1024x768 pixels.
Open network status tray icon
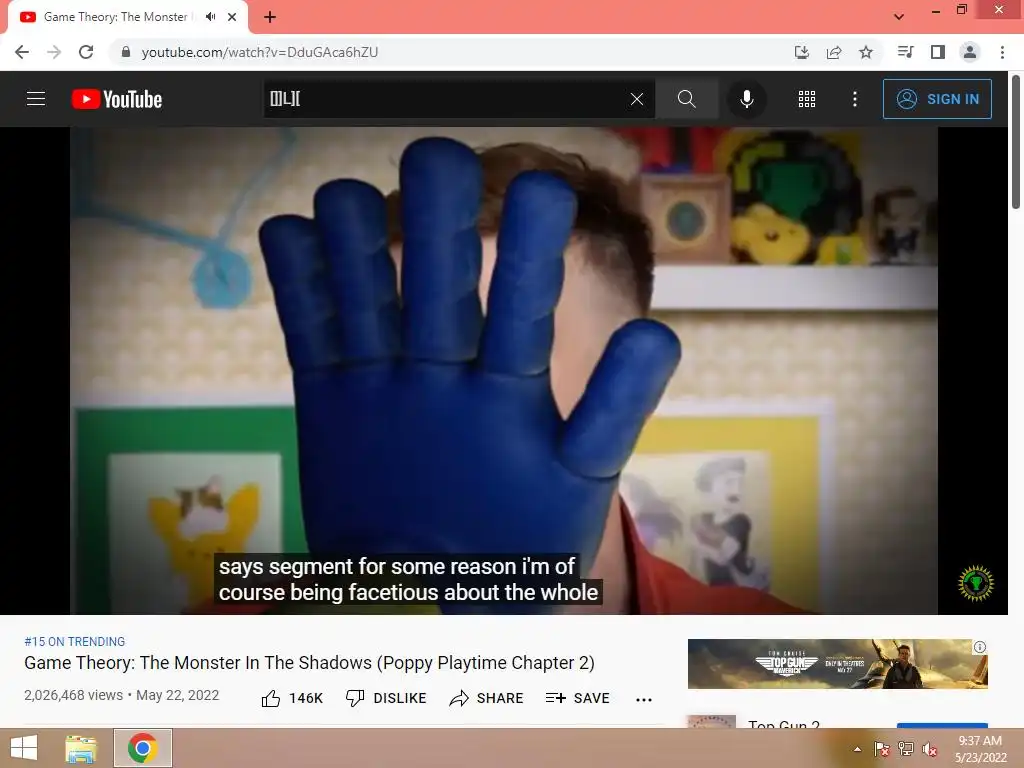click(x=906, y=749)
